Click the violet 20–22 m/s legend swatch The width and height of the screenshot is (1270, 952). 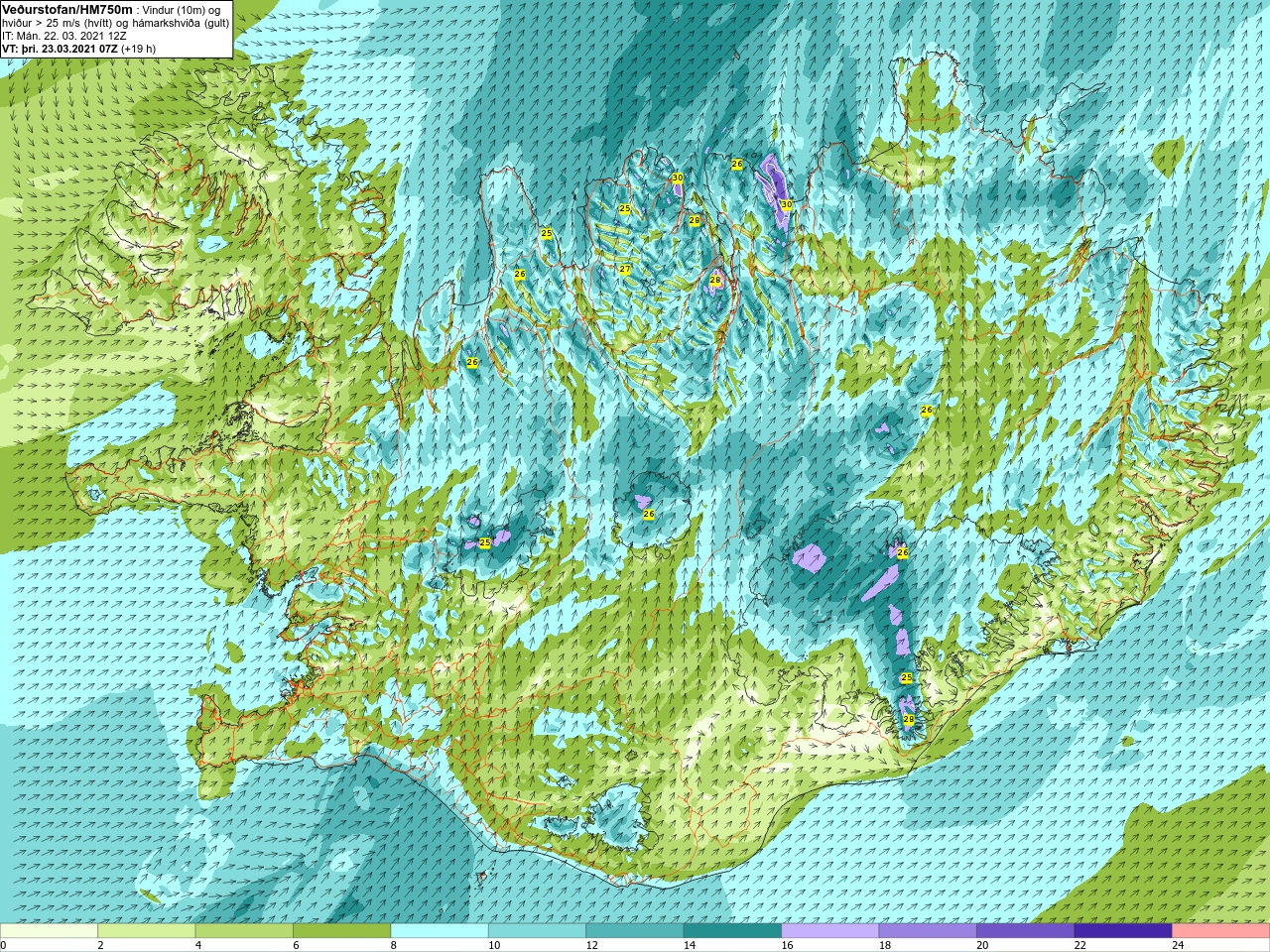1026,931
